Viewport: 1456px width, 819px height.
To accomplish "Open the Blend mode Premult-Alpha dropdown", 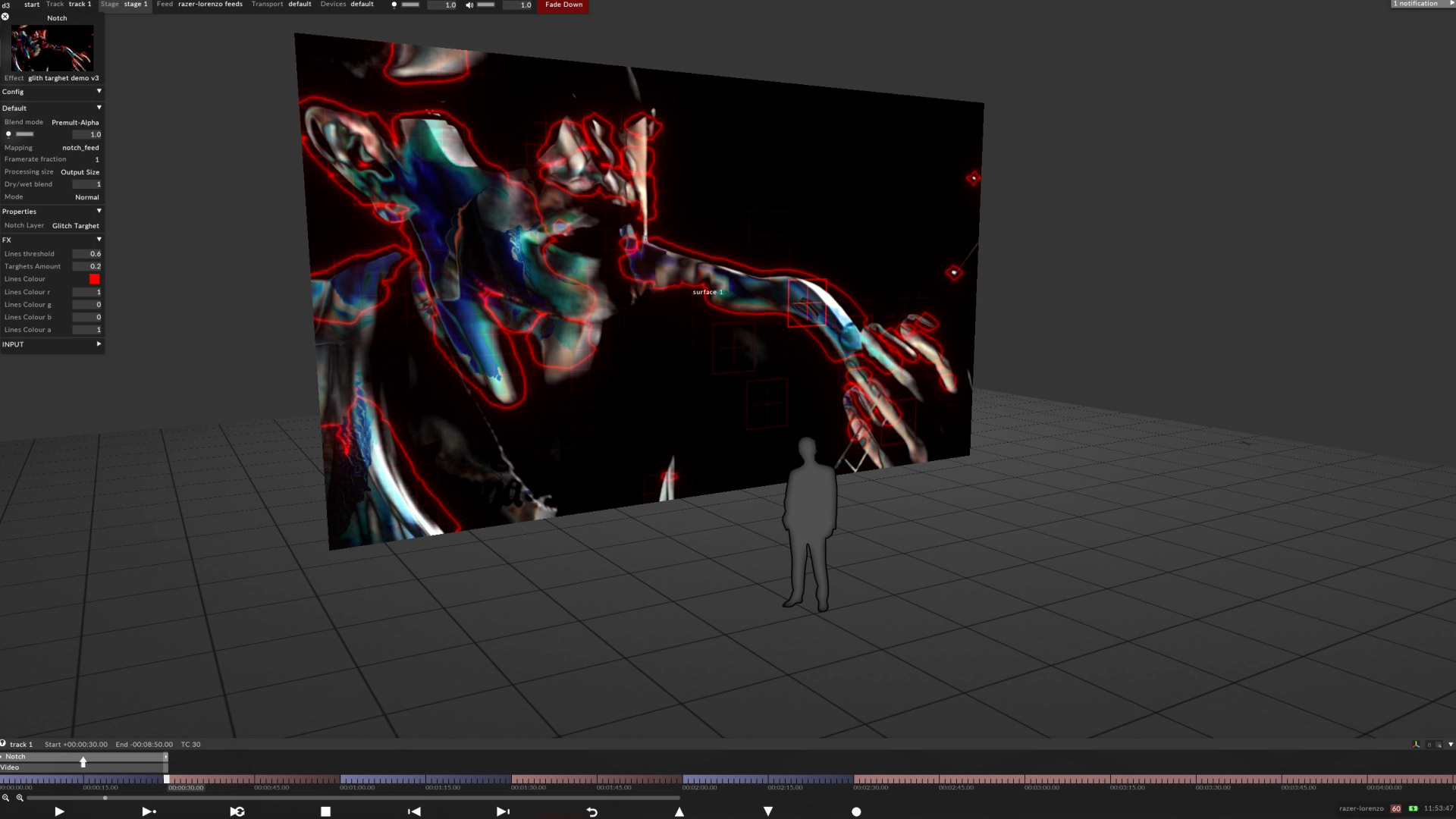I will coord(75,122).
